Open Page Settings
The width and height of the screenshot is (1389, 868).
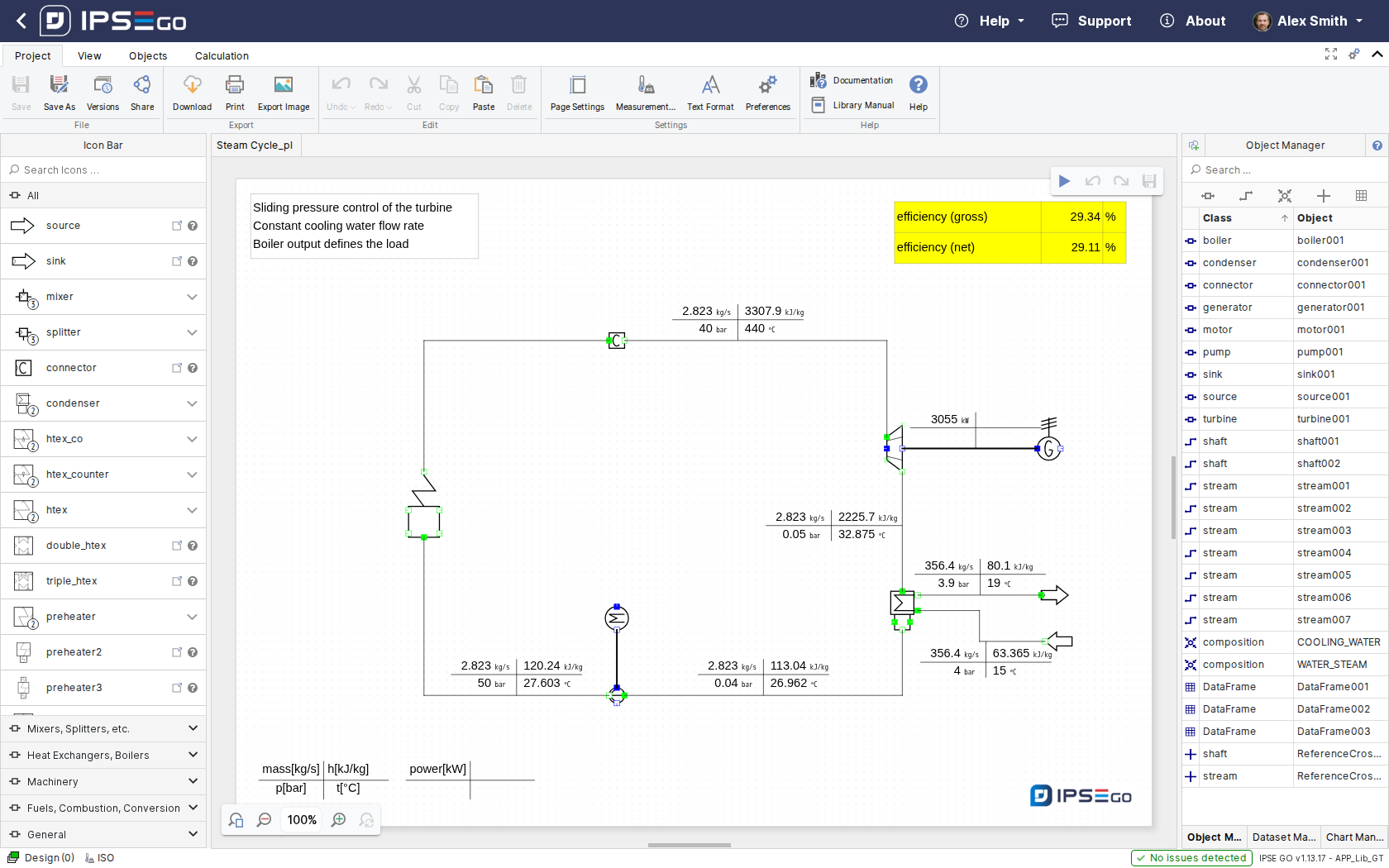click(577, 85)
